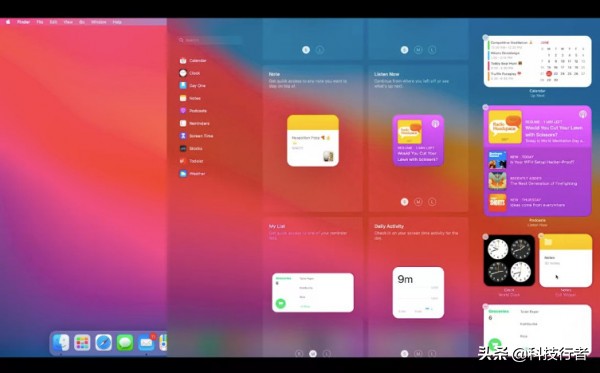This screenshot has width=600, height=373.
Task: Open Safari from the Dock
Action: (x=104, y=342)
